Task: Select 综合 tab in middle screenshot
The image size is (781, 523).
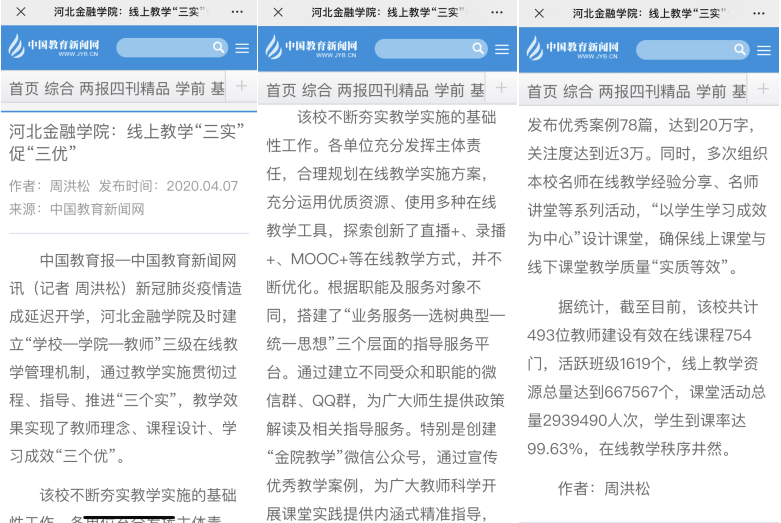Action: [317, 90]
